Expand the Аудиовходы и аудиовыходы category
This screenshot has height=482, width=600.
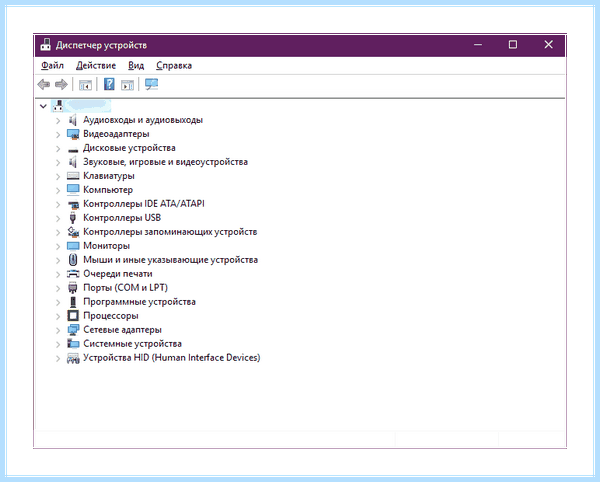pyautogui.click(x=58, y=120)
